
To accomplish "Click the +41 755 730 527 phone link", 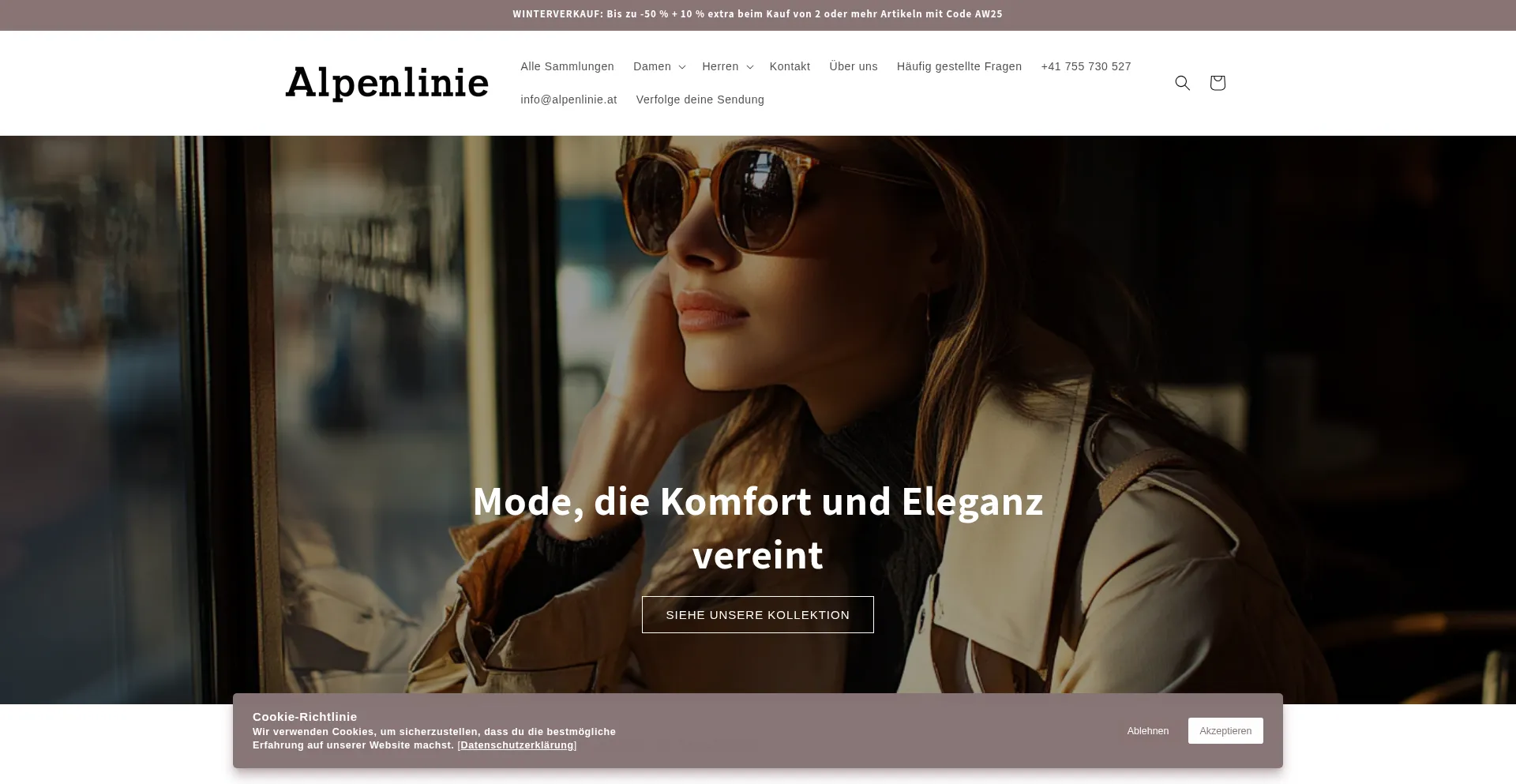I will pyautogui.click(x=1086, y=66).
